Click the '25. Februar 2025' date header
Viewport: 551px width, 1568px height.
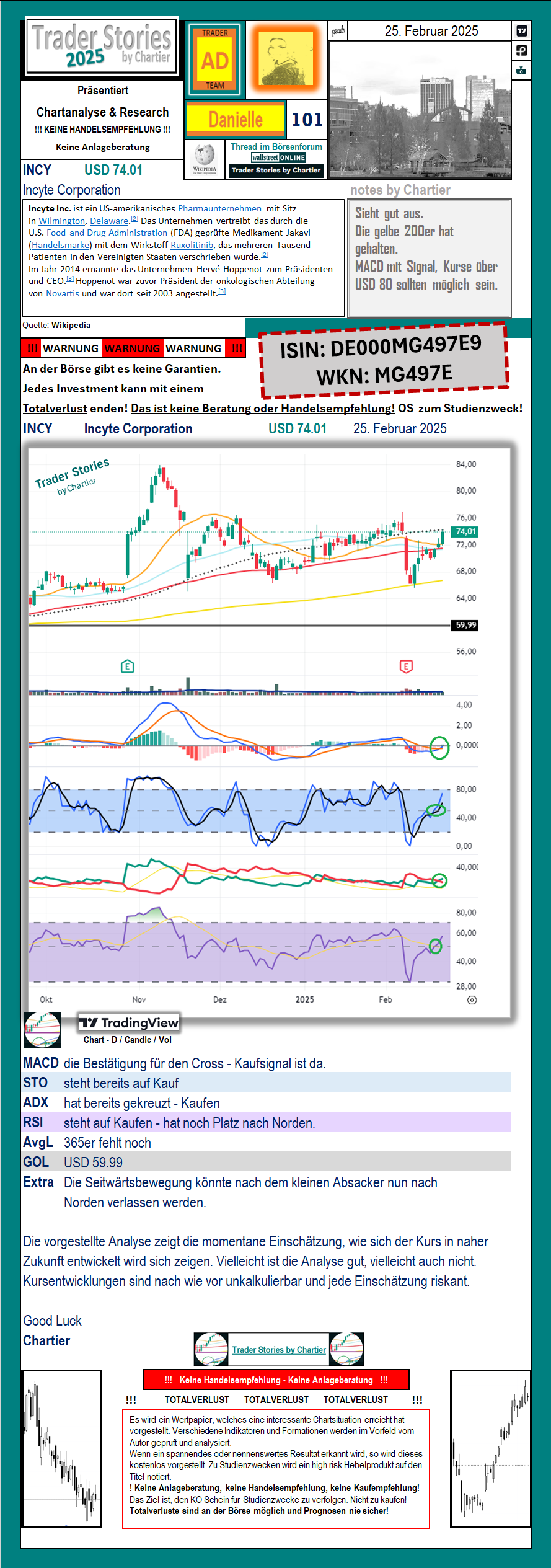431,31
